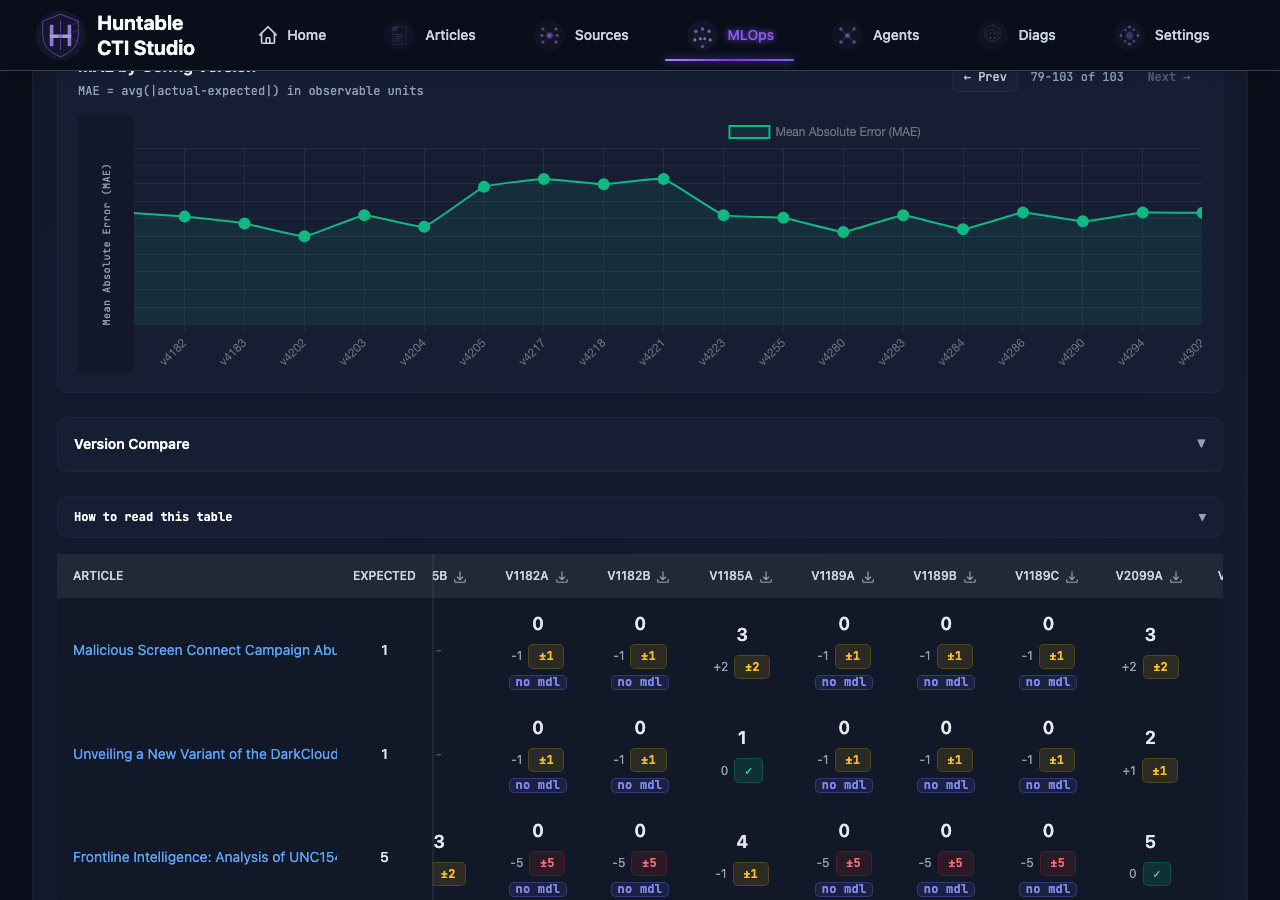Viewport: 1280px width, 900px height.
Task: Click the no mdl badge in Malicious Screen Connect V1182A cell
Action: tap(538, 682)
